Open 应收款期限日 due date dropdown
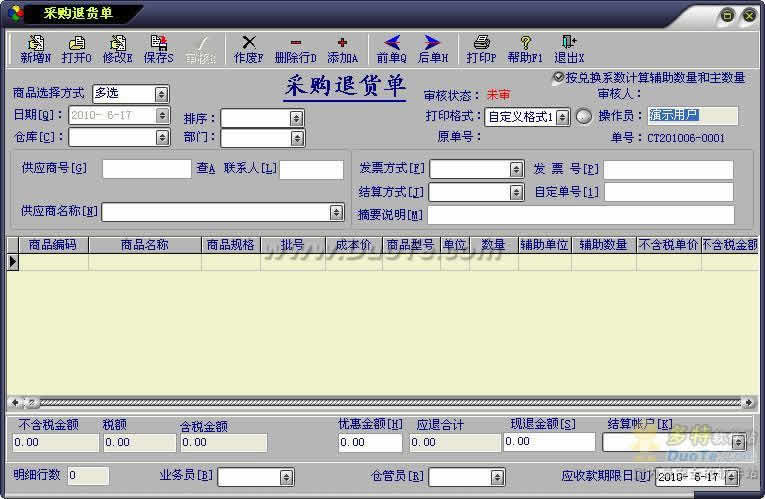The image size is (765, 499). tap(731, 477)
